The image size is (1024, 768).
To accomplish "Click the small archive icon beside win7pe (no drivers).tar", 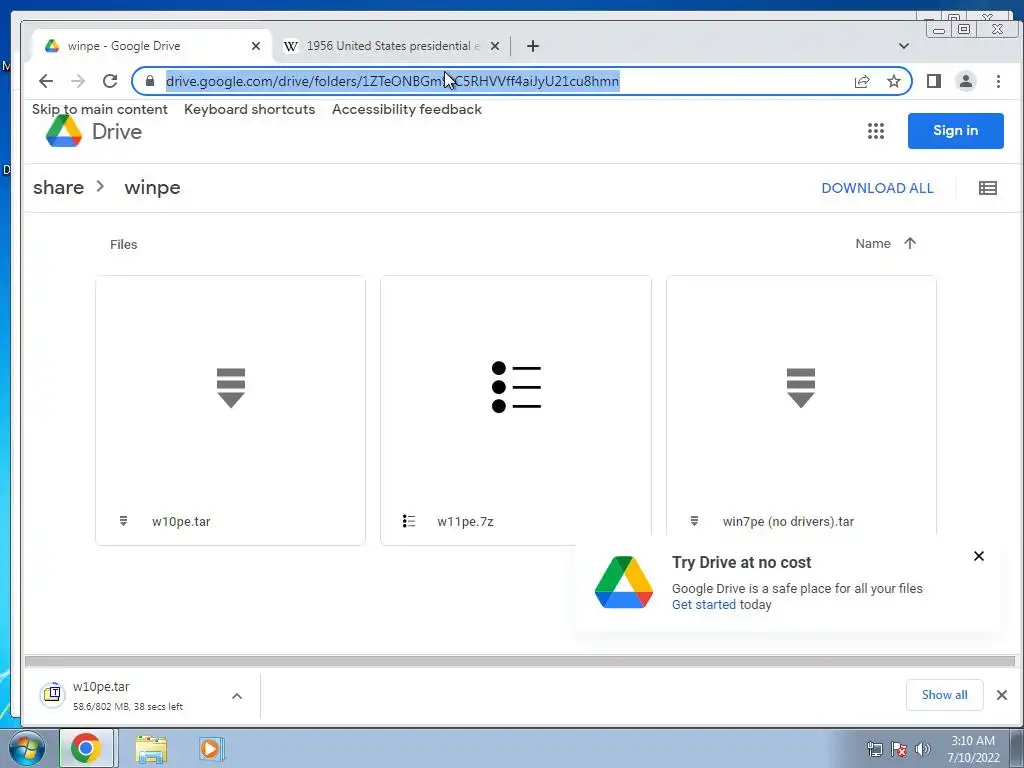I will point(694,521).
